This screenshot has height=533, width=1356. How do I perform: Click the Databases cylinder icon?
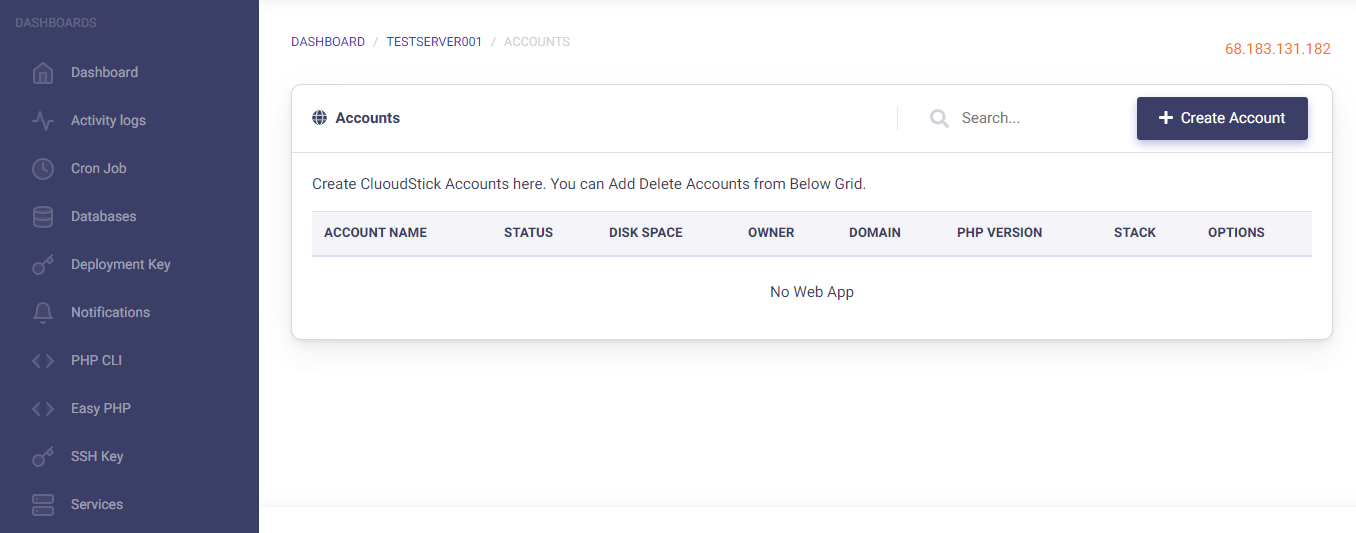tap(43, 217)
